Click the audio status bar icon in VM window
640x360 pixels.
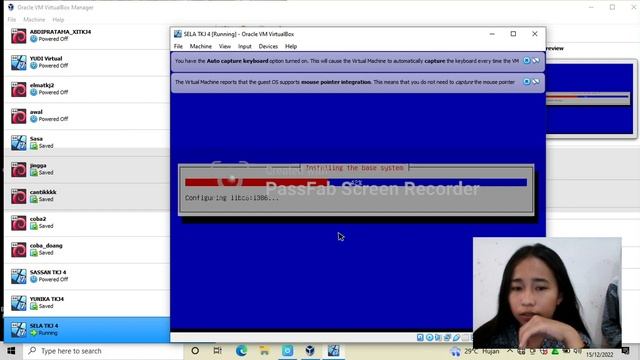[x=438, y=338]
